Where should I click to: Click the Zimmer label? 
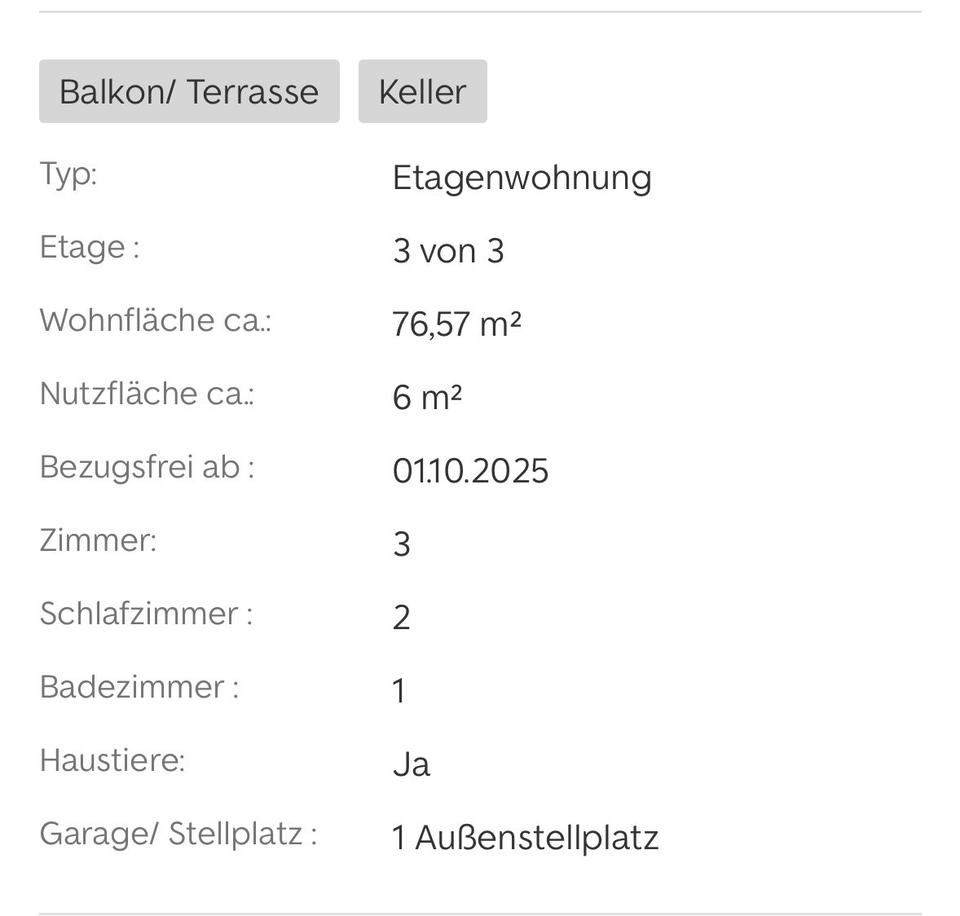point(98,540)
